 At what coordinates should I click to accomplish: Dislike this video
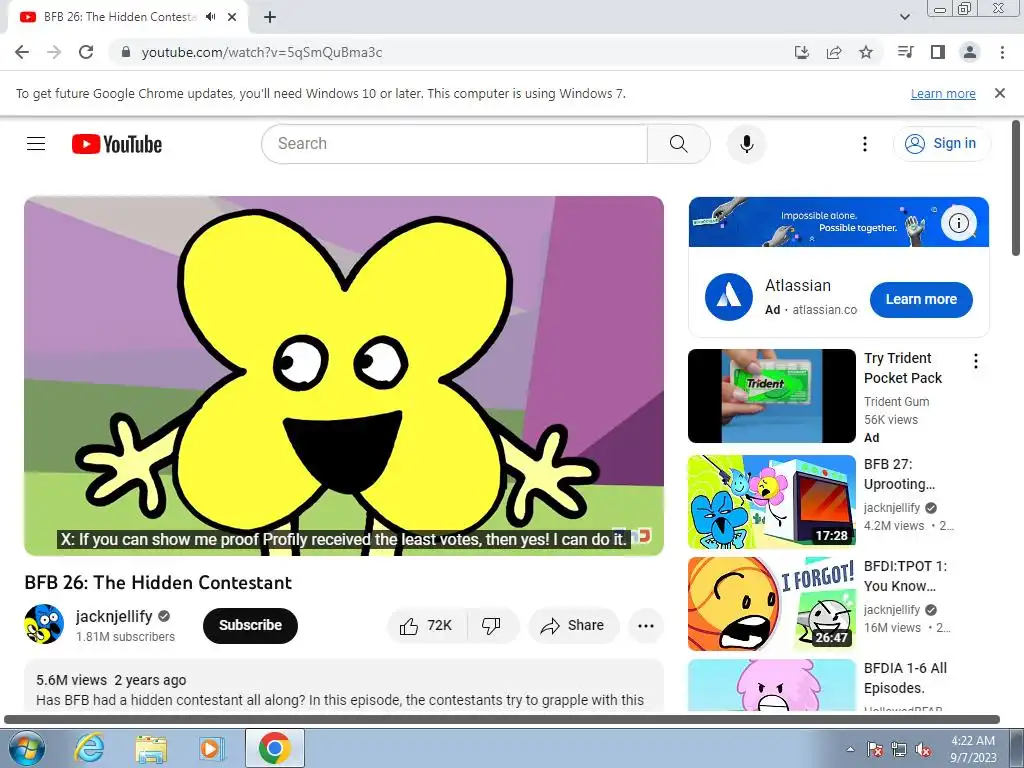point(492,626)
